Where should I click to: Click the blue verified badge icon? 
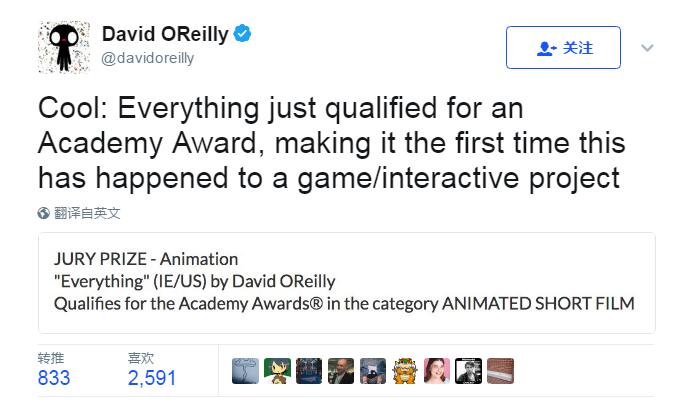tap(242, 33)
